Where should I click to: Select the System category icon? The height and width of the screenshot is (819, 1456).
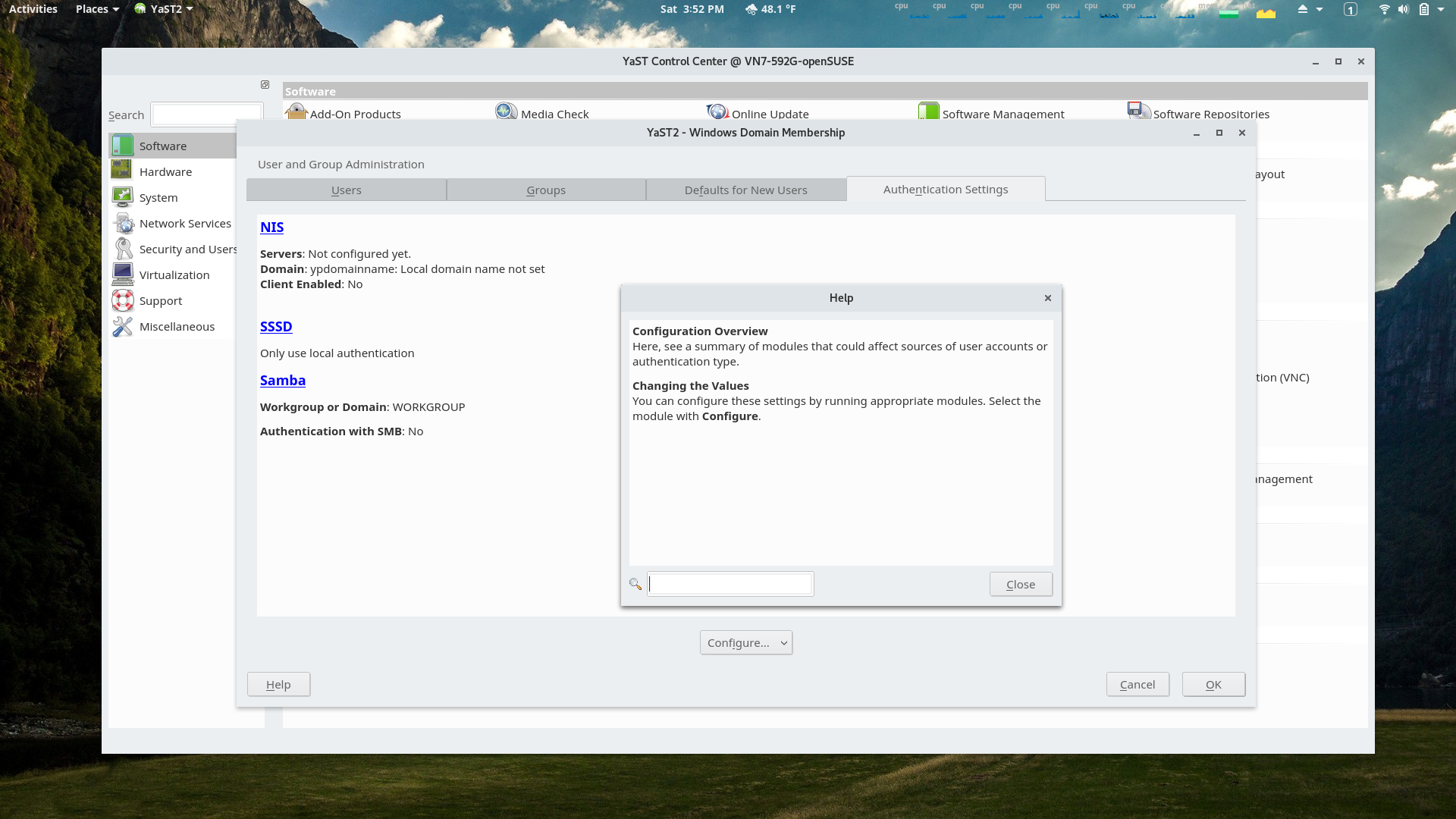click(122, 197)
